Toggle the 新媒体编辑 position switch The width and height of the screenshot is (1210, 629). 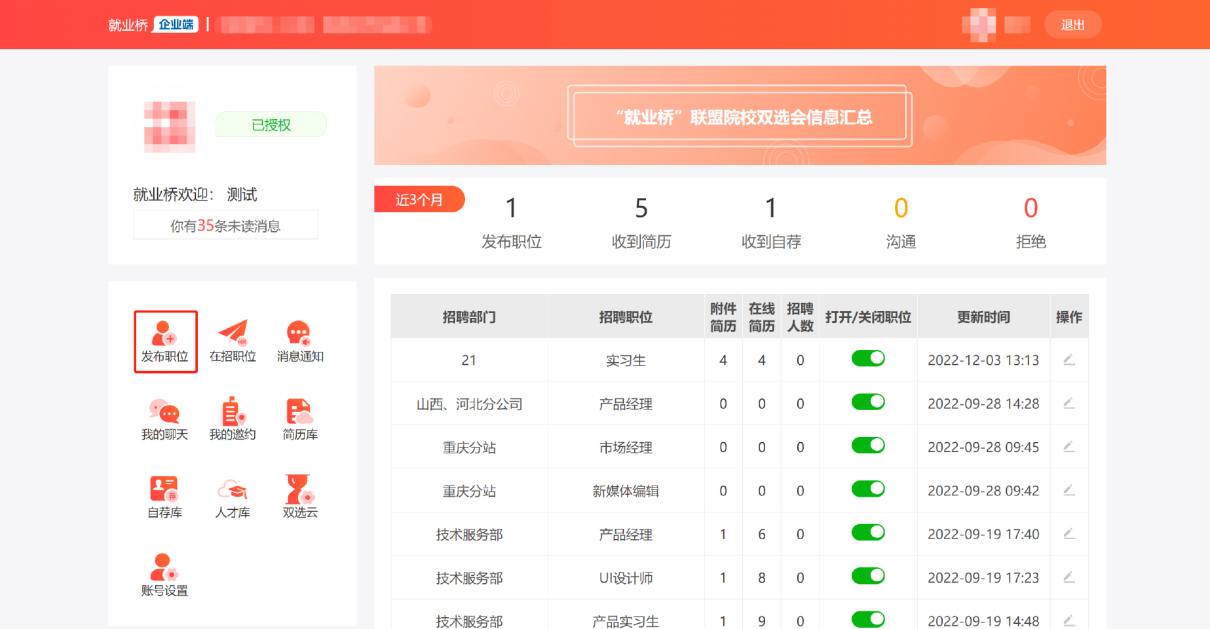[868, 489]
